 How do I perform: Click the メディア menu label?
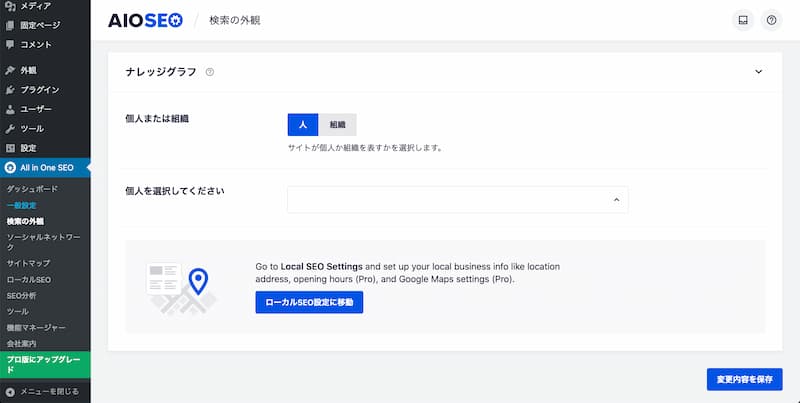pyautogui.click(x=36, y=6)
